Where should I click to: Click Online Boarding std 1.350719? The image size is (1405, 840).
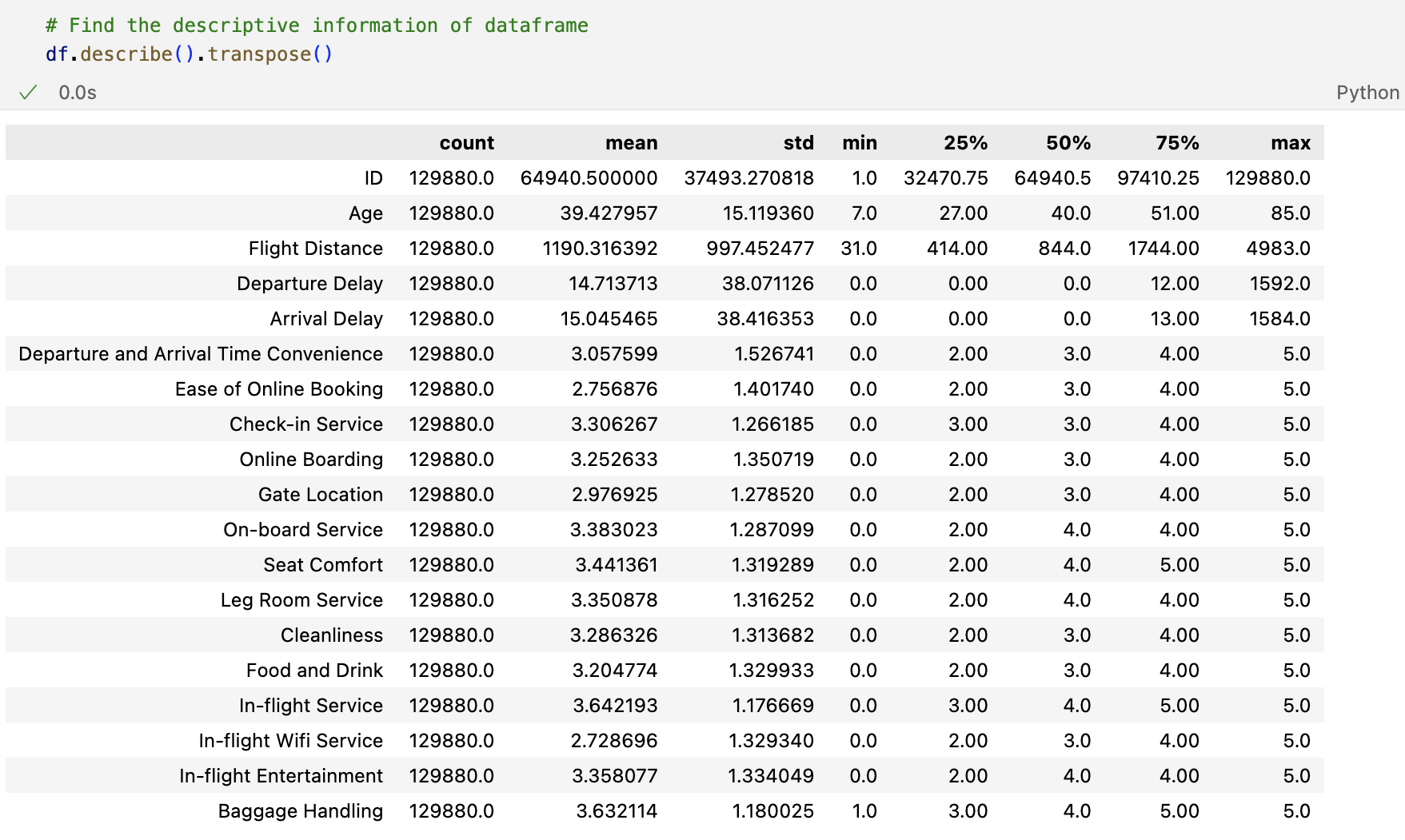point(772,460)
